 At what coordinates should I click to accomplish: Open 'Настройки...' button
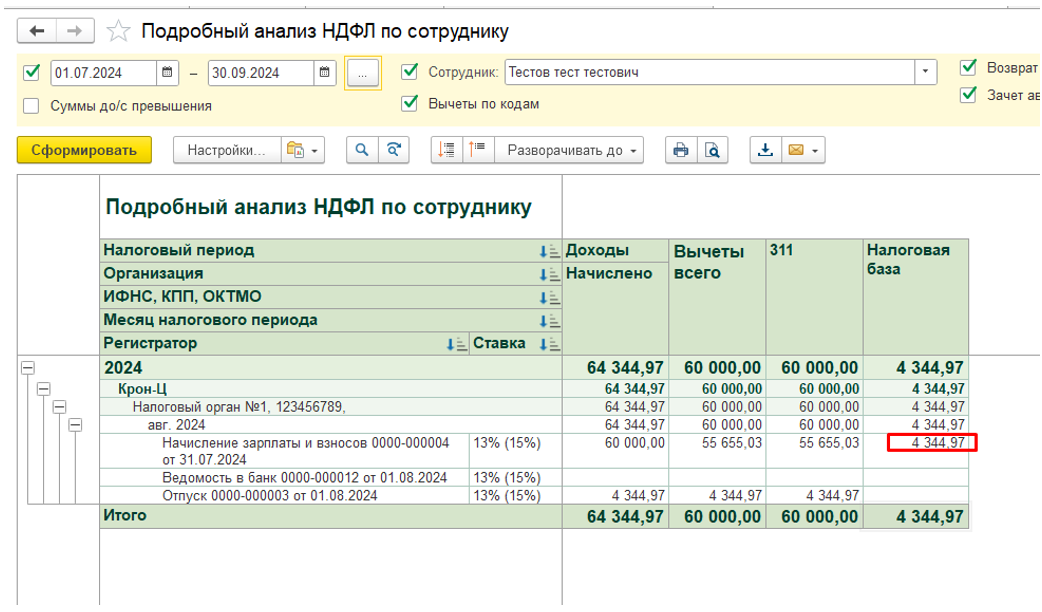tap(226, 150)
